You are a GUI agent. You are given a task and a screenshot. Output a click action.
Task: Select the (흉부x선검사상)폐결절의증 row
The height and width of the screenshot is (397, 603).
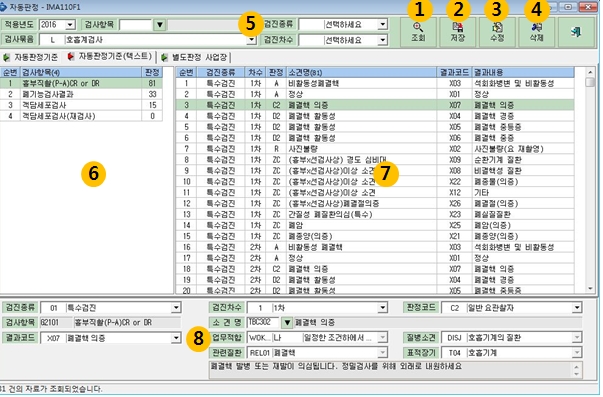[375, 203]
